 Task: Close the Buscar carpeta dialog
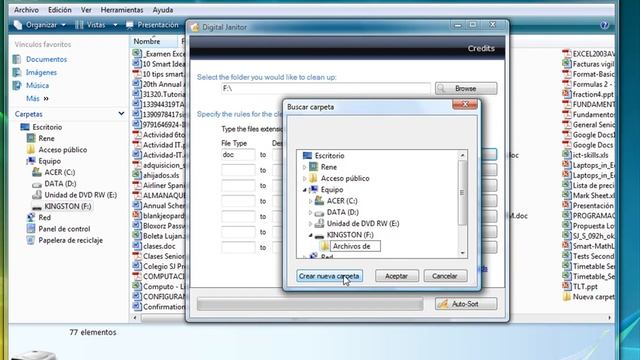(x=465, y=104)
